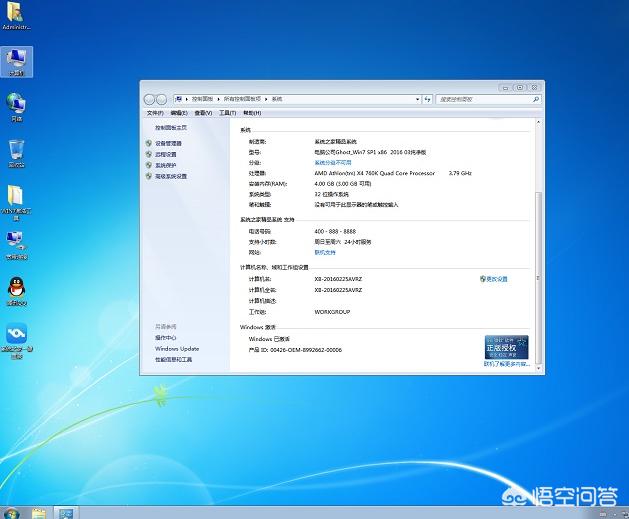The height and width of the screenshot is (519, 629).
Task: Click the 所有控制面板项 breadcrumb segment
Action: pyautogui.click(x=242, y=99)
